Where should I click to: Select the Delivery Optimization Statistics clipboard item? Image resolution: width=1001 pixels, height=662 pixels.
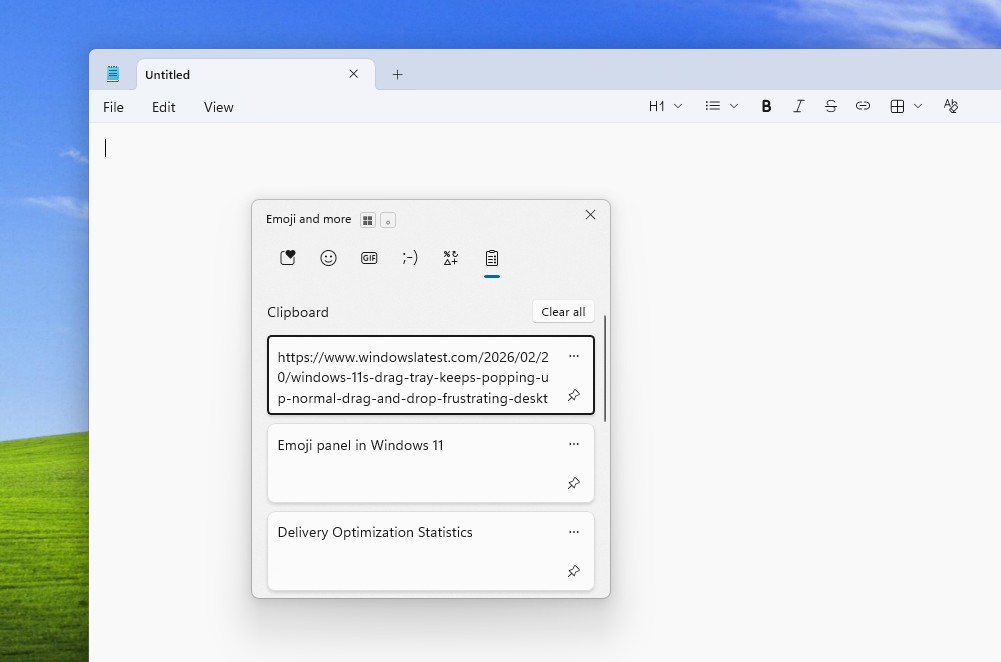click(420, 532)
